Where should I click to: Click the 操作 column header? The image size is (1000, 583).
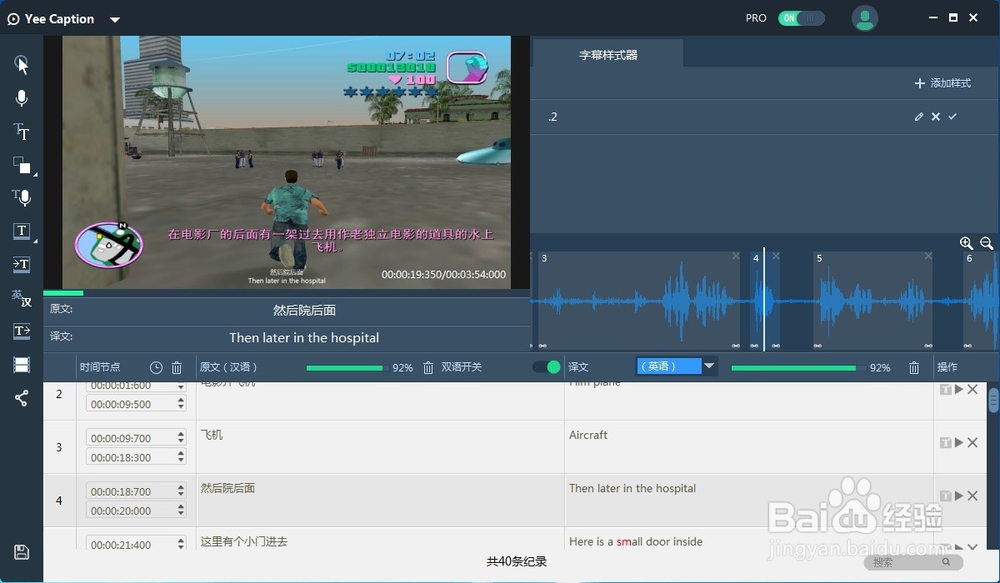coord(947,367)
